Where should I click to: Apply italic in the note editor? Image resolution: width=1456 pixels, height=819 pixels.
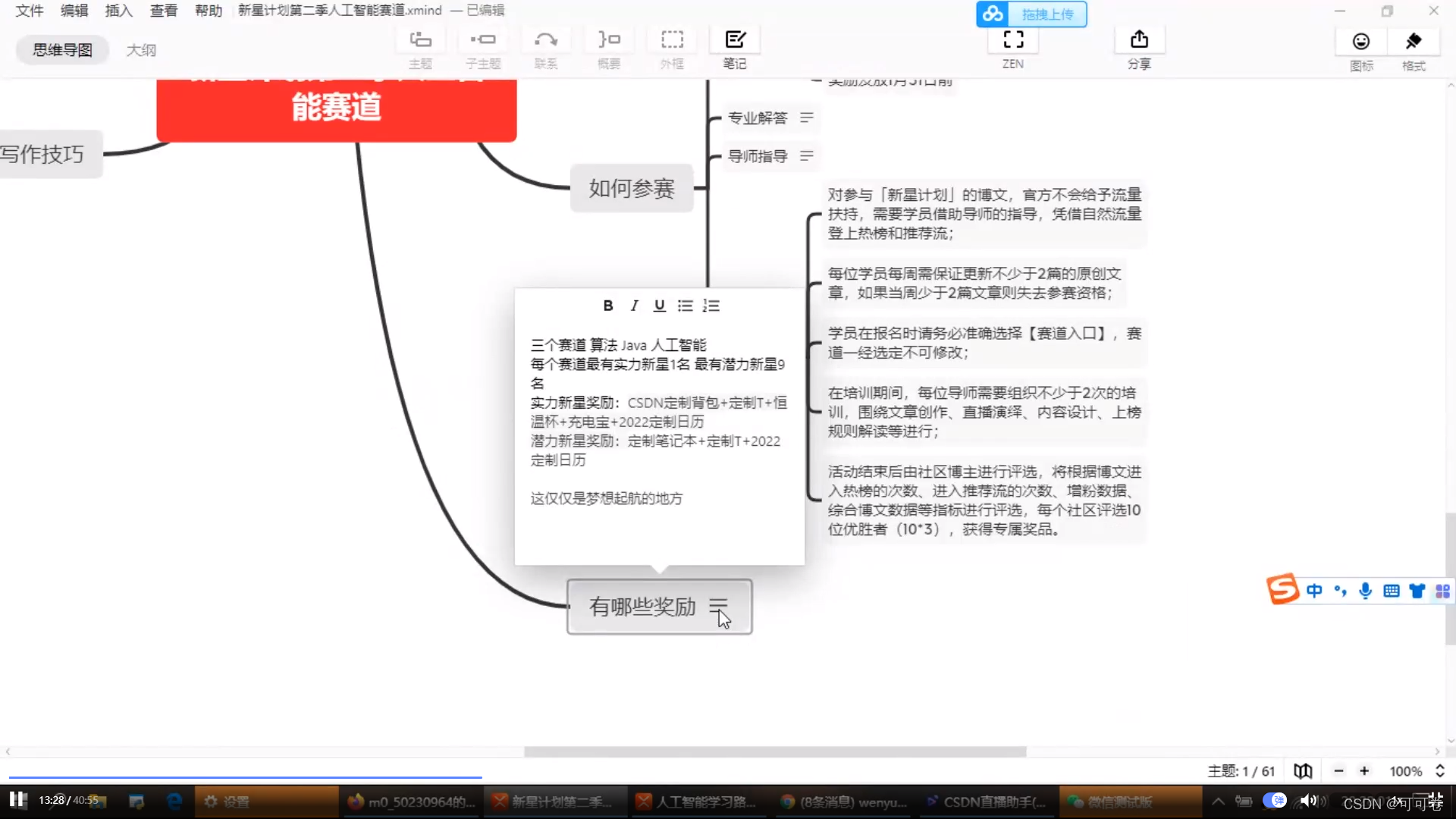[x=634, y=306]
